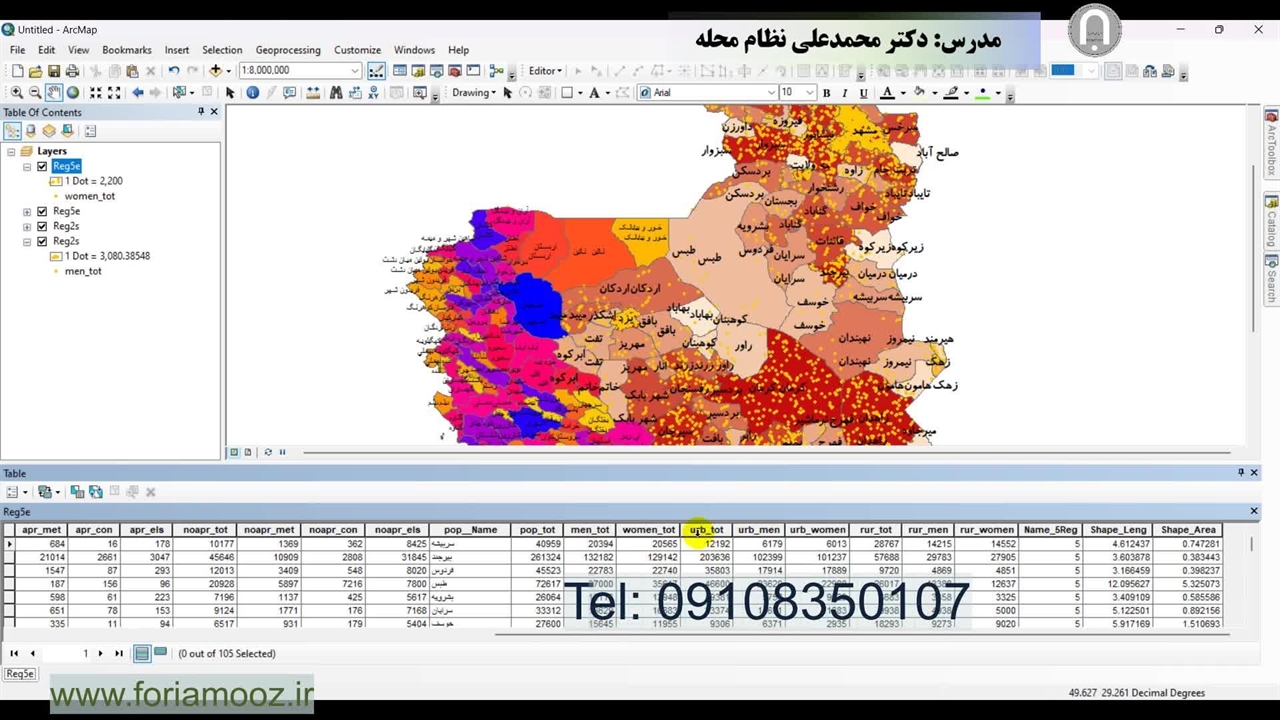Click the Zoom In tool

click(x=17, y=93)
